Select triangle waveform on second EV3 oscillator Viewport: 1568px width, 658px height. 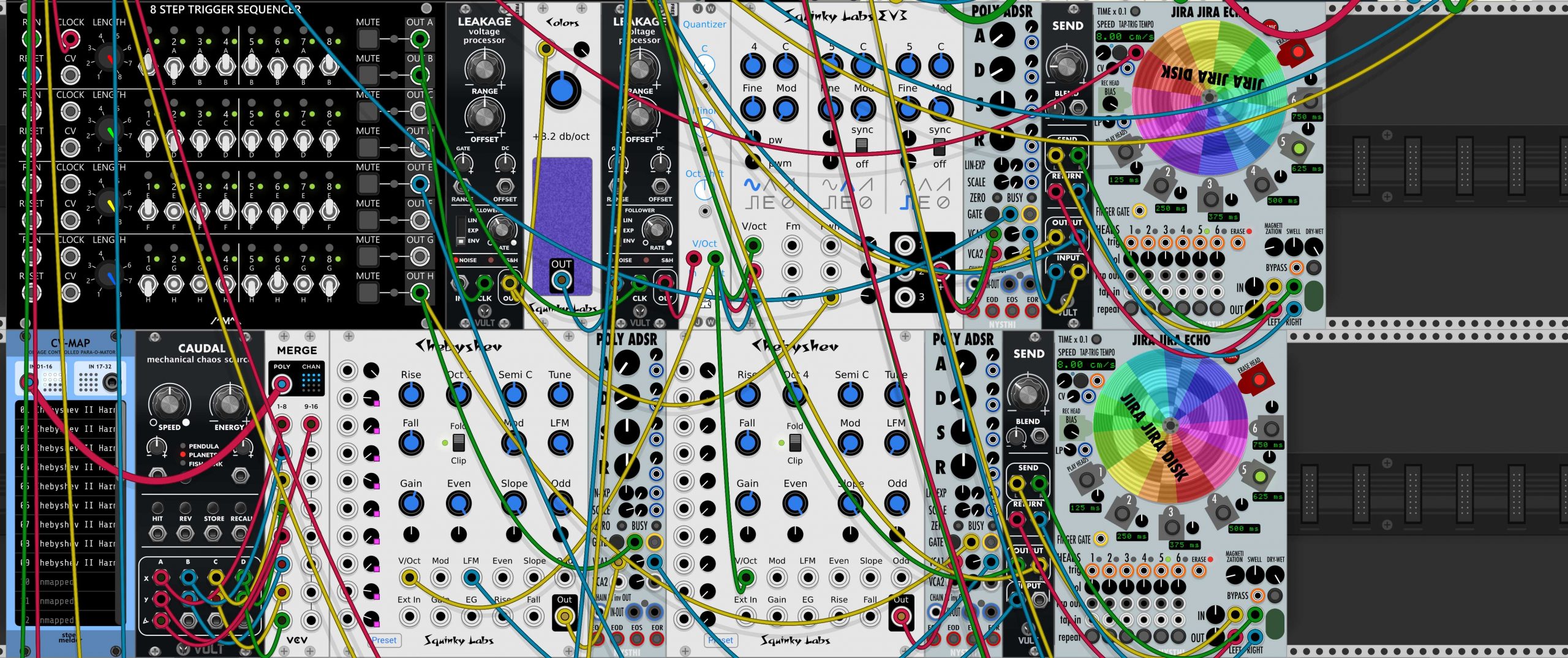(847, 184)
